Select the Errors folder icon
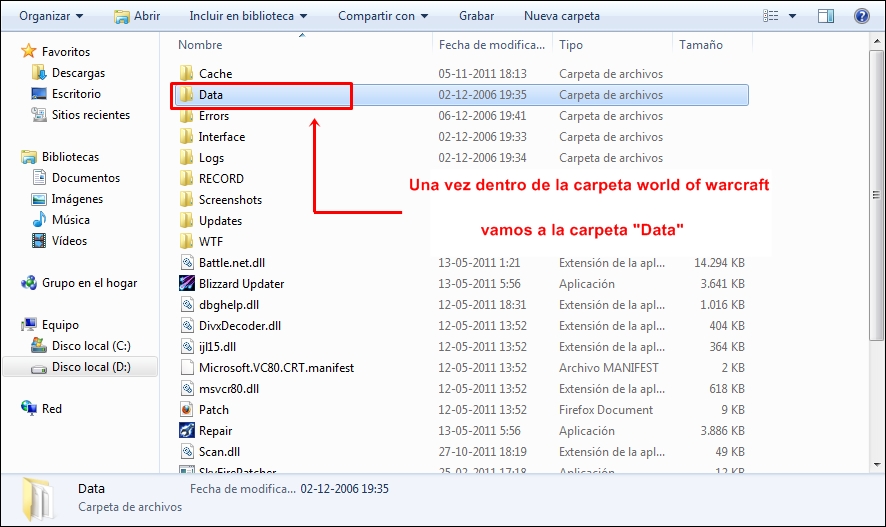 (x=186, y=116)
